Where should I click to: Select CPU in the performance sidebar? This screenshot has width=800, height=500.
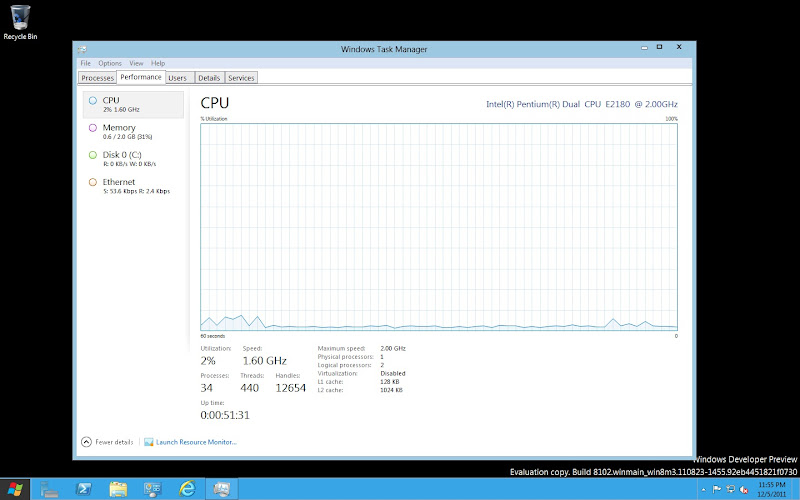point(133,105)
